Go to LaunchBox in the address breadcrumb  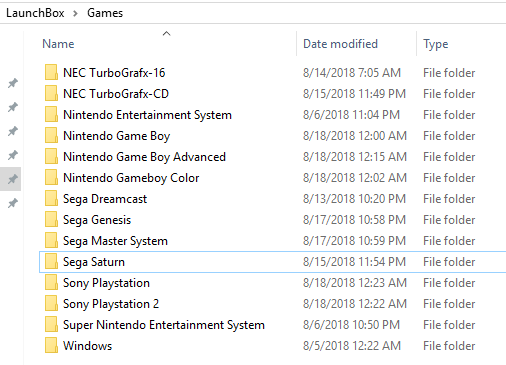[x=35, y=13]
